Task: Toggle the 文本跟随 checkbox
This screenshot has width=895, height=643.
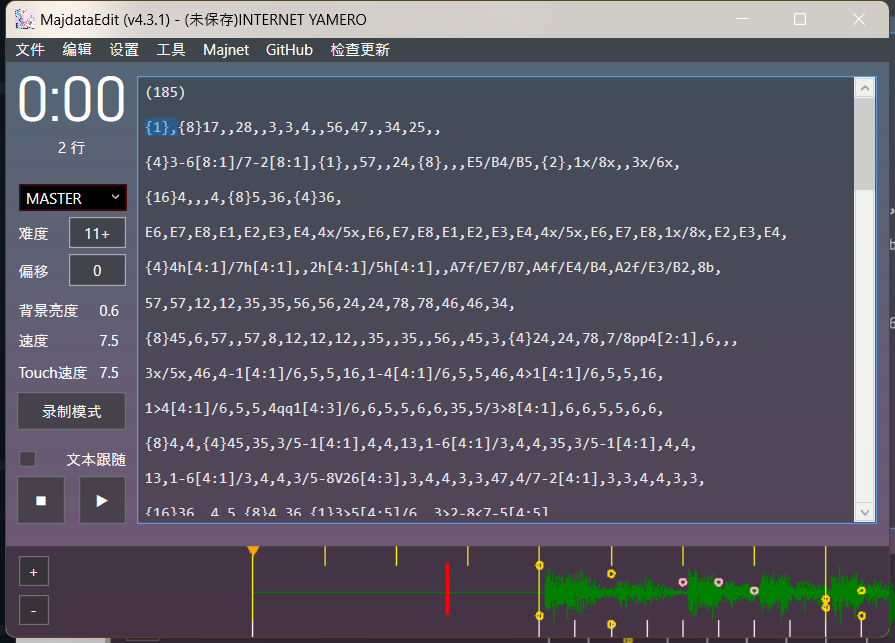Action: click(x=28, y=459)
